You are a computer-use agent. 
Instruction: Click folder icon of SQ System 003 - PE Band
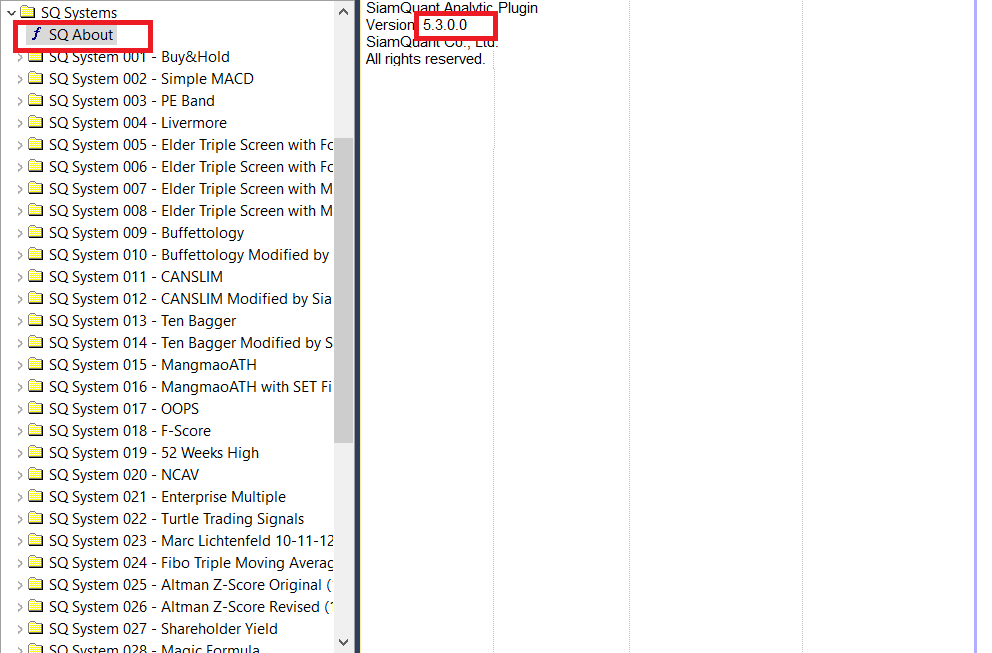(x=36, y=101)
